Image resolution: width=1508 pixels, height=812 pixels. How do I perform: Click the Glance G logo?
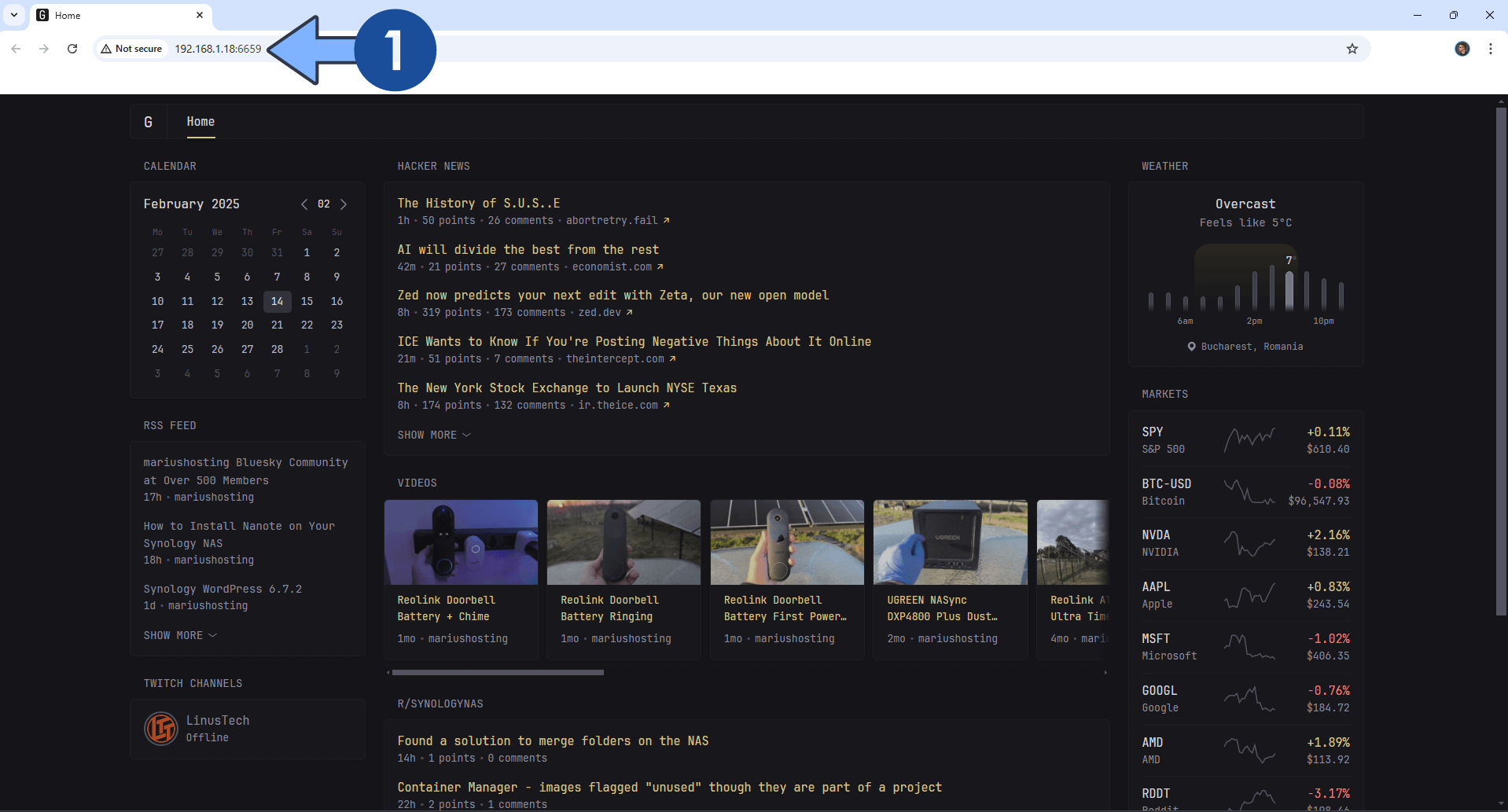coord(148,122)
